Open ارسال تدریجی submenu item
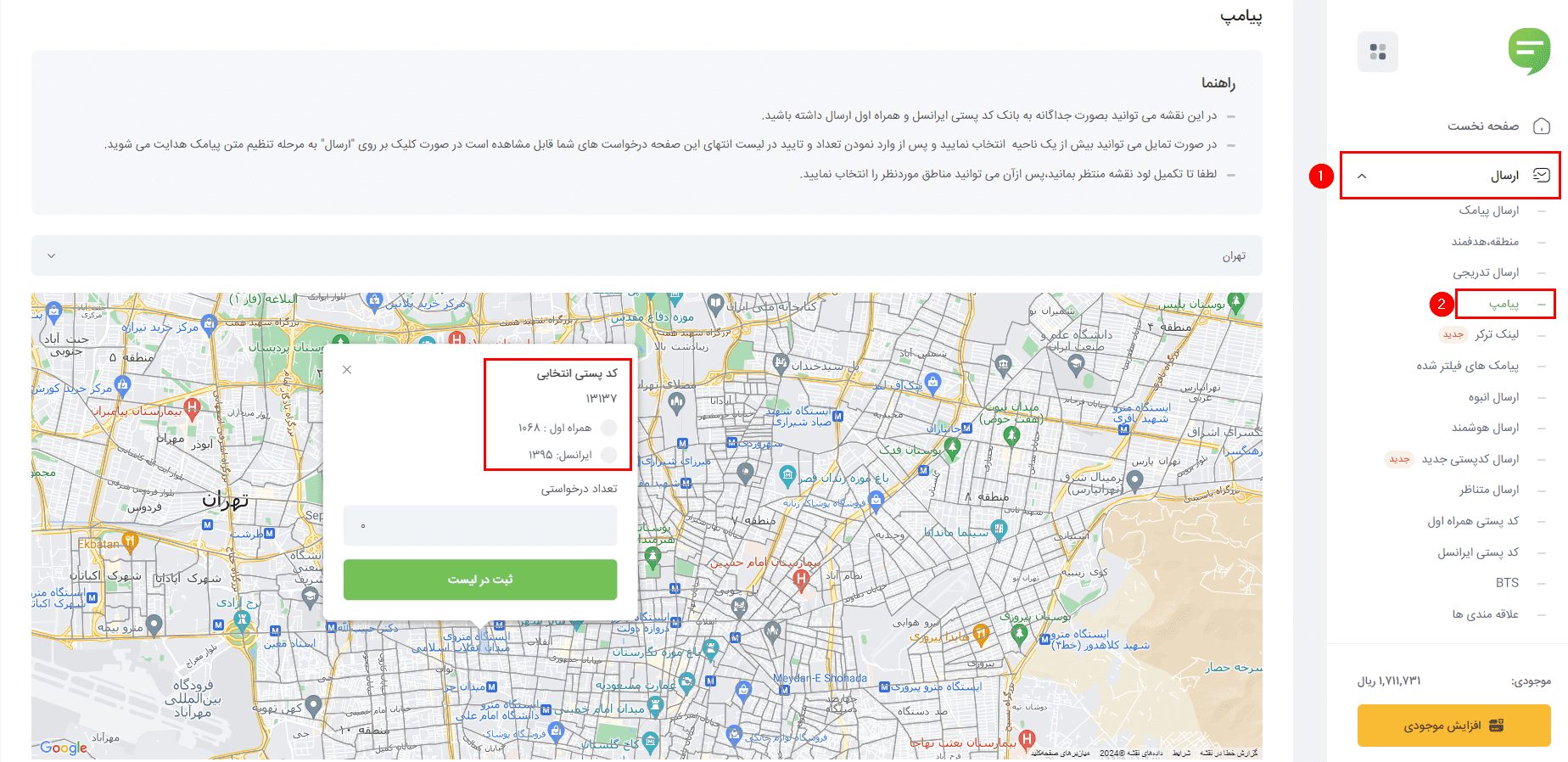 tap(1486, 272)
